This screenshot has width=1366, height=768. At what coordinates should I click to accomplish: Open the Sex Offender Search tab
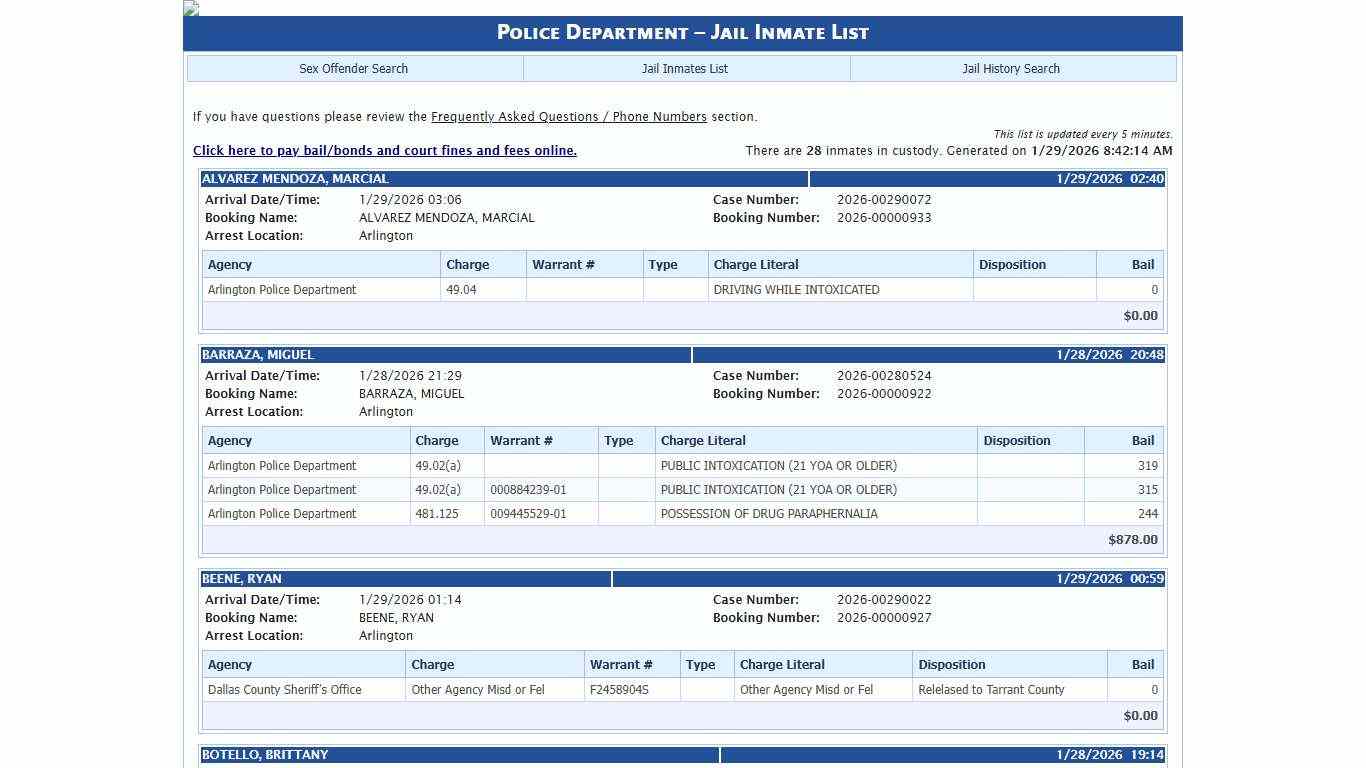click(354, 69)
